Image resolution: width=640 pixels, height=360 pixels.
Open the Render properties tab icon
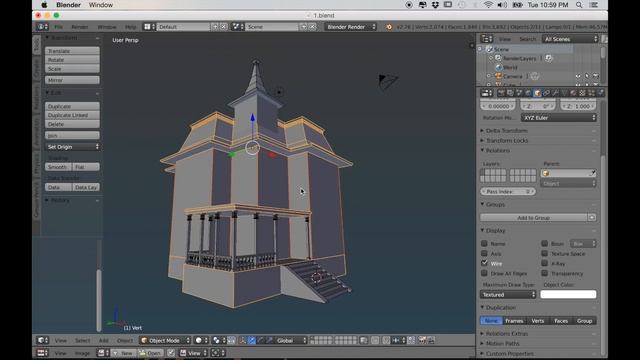[501, 93]
